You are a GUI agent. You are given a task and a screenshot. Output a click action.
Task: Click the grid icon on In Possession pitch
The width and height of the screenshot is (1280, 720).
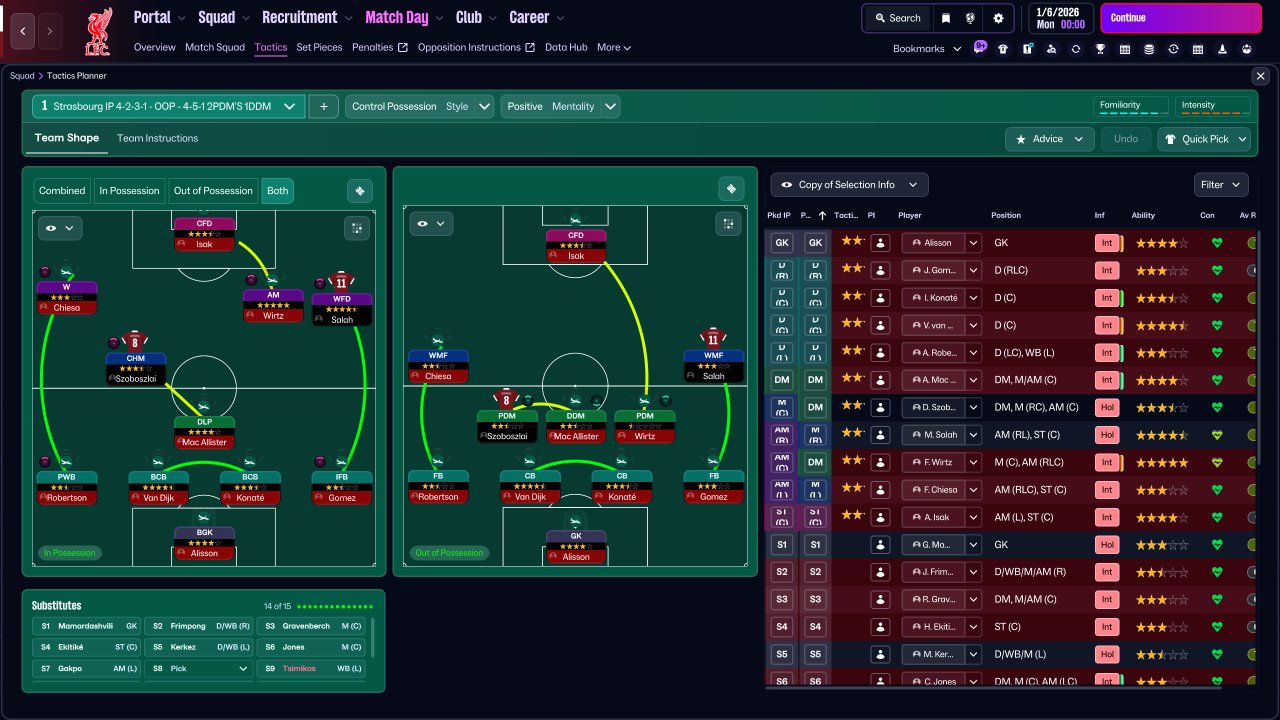357,228
